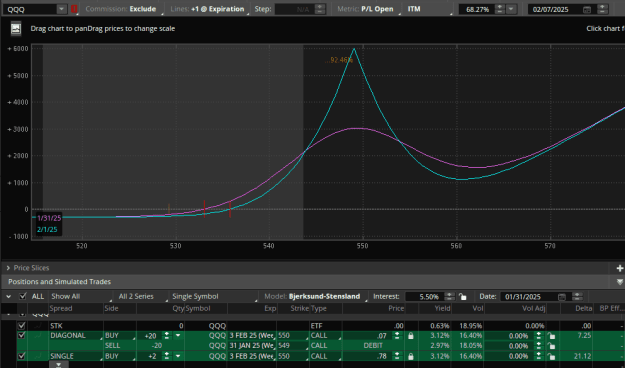Viewport: 625px width, 368px height.
Task: Open the SINGLE spread type selector
Action: tap(76, 356)
